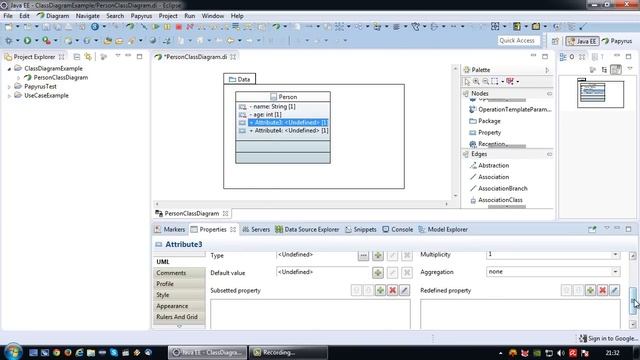The height and width of the screenshot is (360, 640).
Task: Click the Open Perspective icon
Action: tap(555, 41)
